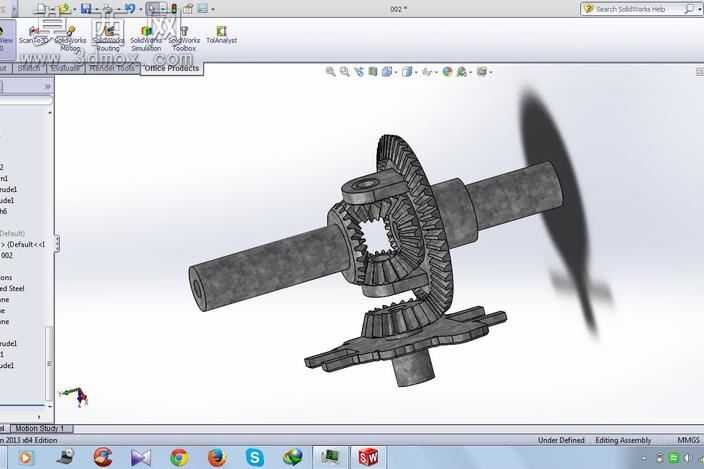The height and width of the screenshot is (469, 704).
Task: Click the Under Defined status text
Action: 561,440
